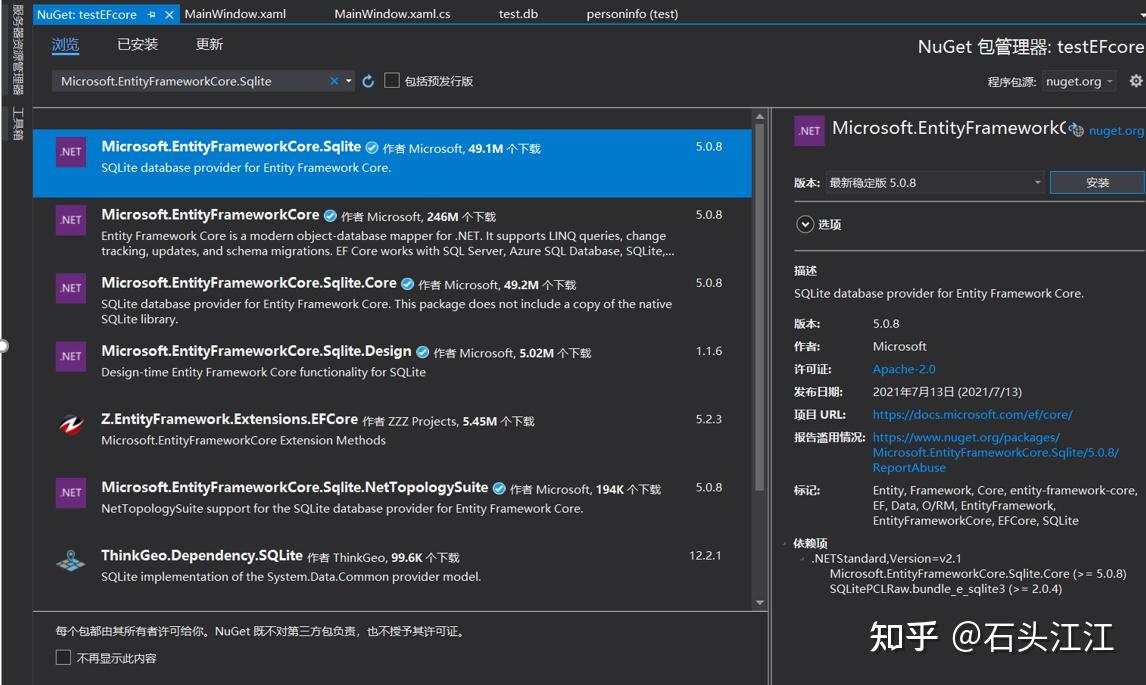This screenshot has width=1146, height=685.
Task: Click the 安装 button
Action: pyautogui.click(x=1097, y=182)
